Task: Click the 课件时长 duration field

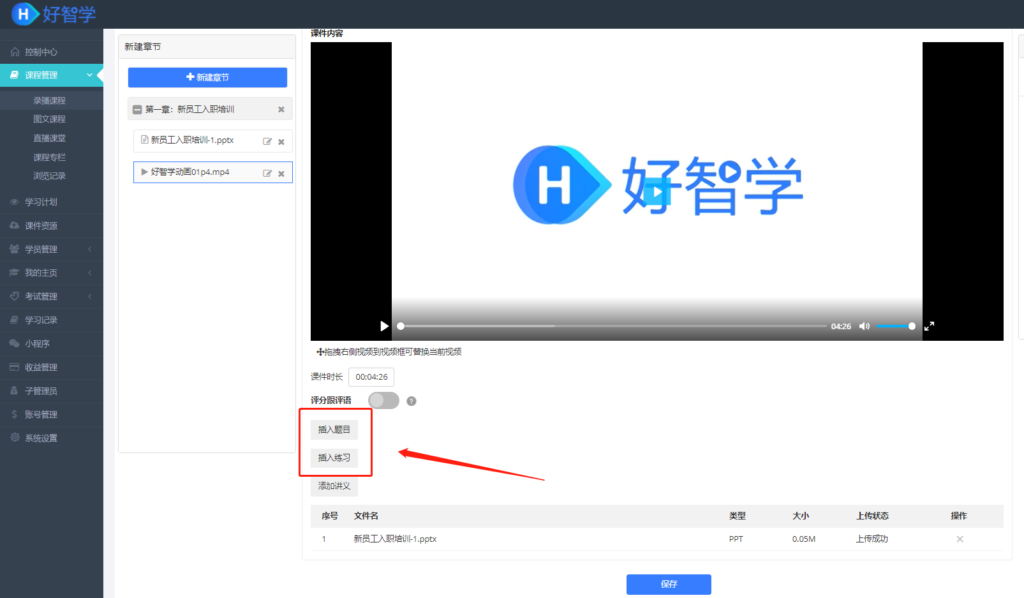Action: pyautogui.click(x=371, y=377)
